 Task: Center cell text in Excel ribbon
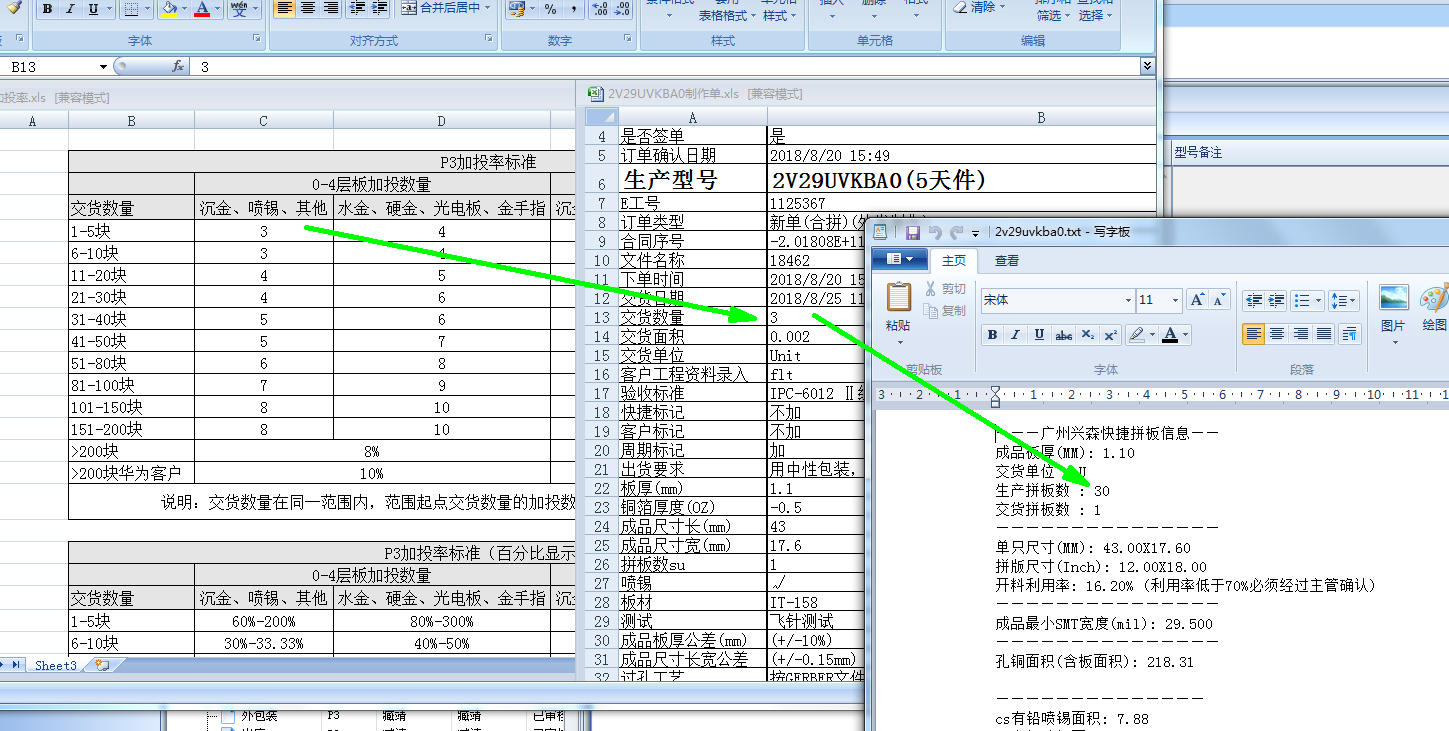[x=307, y=9]
